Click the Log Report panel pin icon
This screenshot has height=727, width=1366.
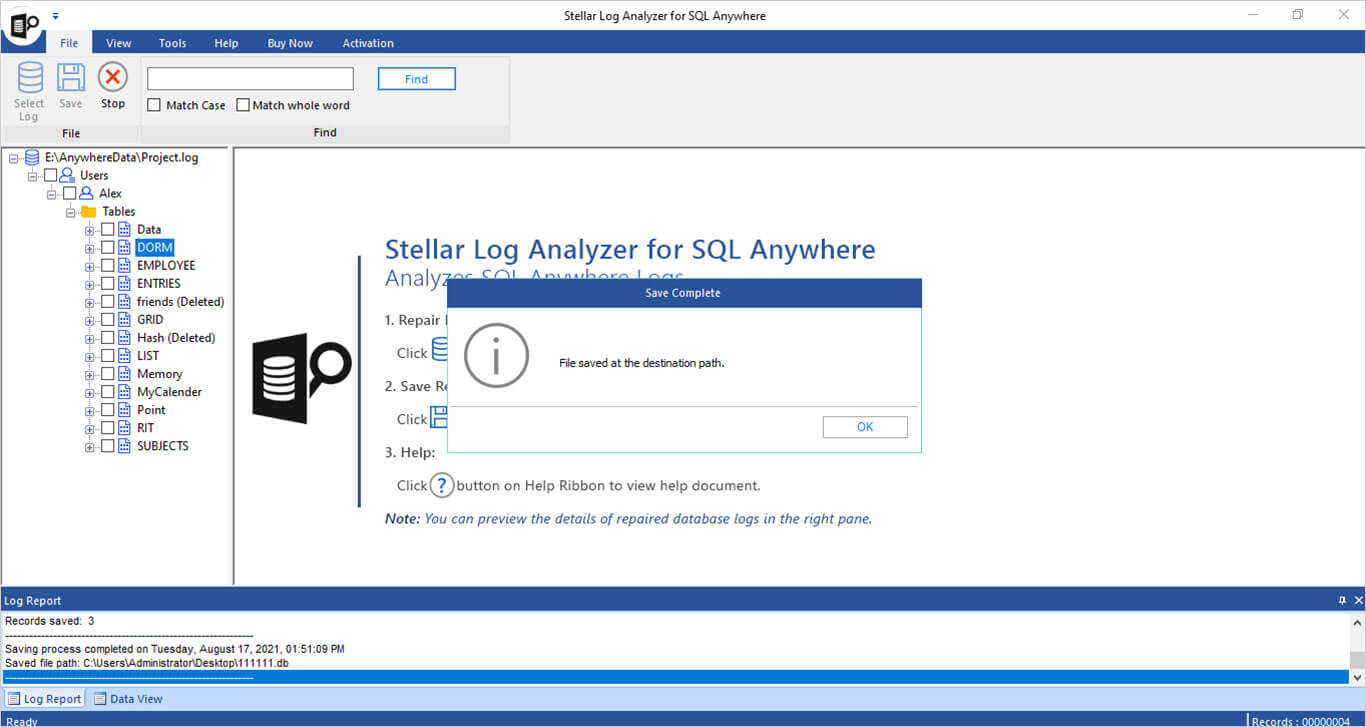(1342, 600)
